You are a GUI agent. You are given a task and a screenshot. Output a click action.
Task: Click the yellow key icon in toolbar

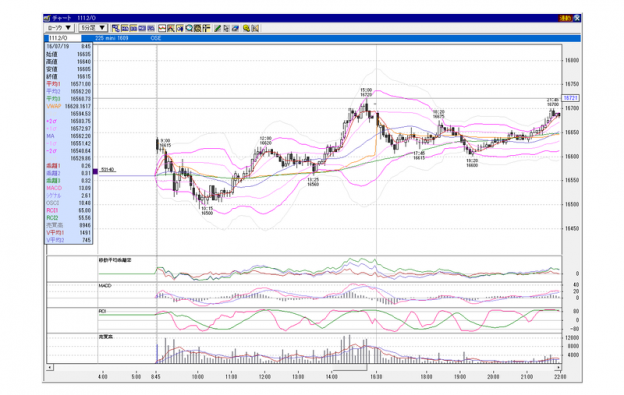(246, 28)
